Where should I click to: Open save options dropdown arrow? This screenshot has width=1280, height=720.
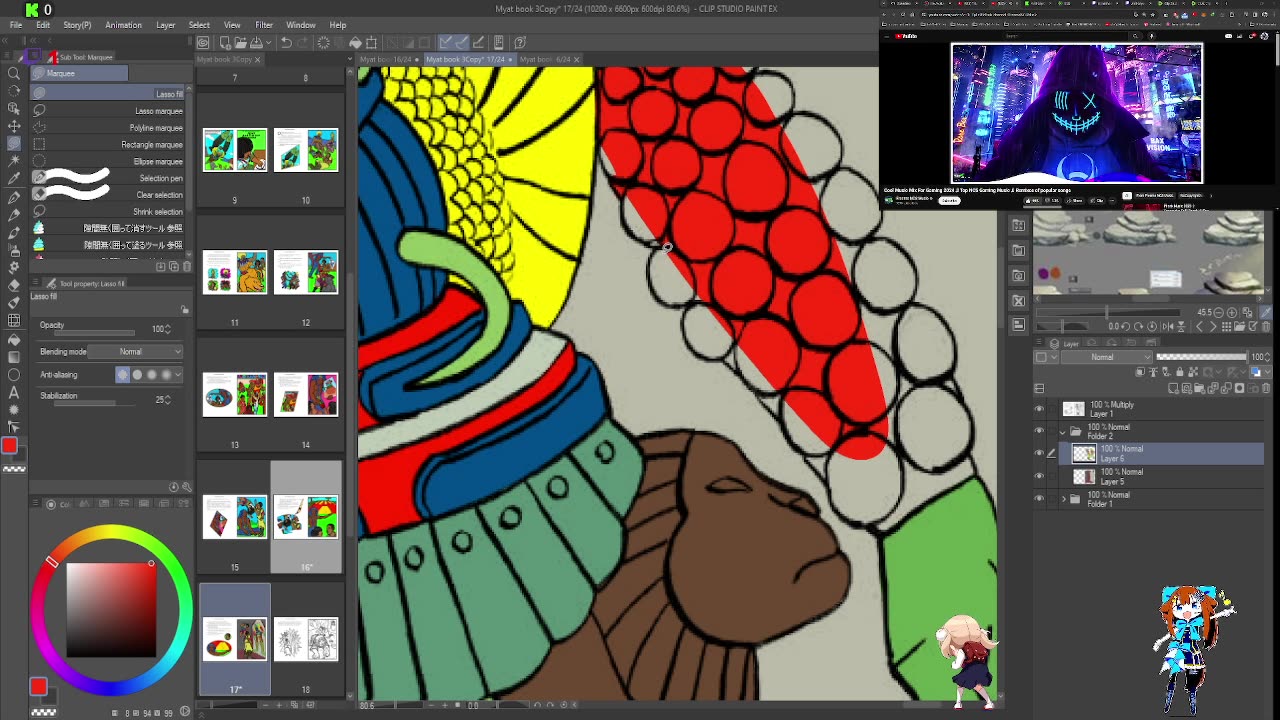tap(268, 42)
